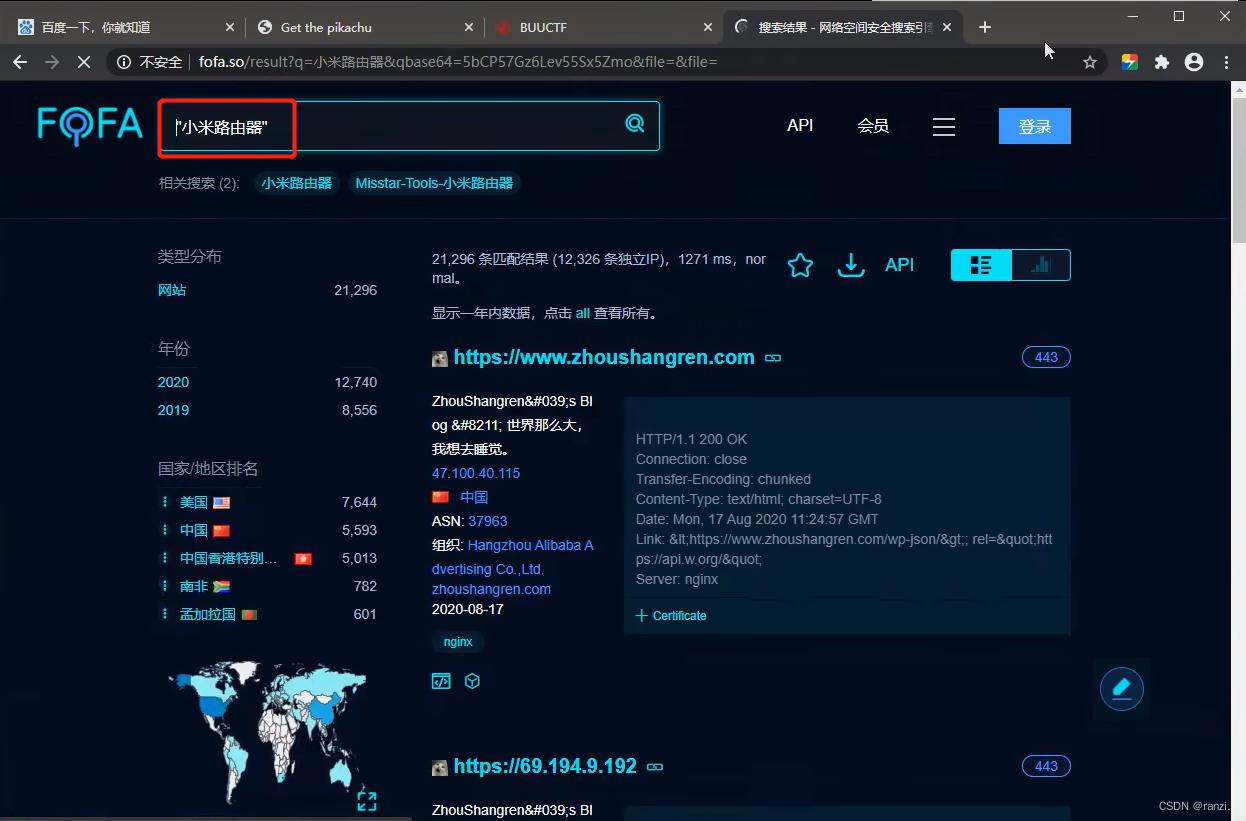1246x821 pixels.
Task: Open https://69.194.9.192 result link
Action: click(x=545, y=766)
